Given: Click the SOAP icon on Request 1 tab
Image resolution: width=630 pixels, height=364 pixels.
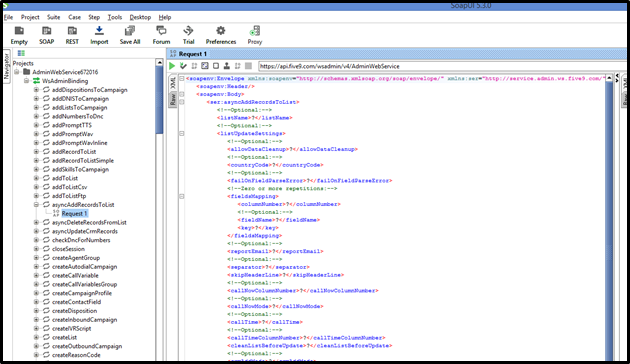Looking at the screenshot, I should [173, 53].
